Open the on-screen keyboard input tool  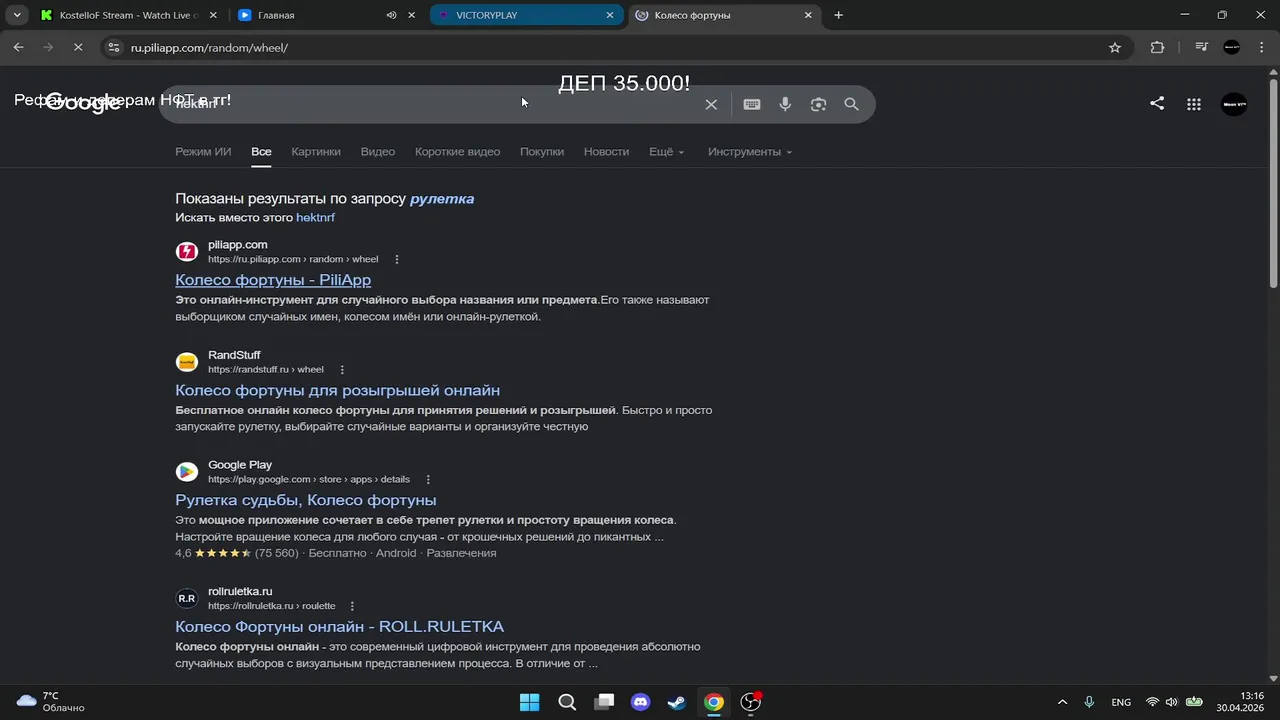(x=752, y=104)
